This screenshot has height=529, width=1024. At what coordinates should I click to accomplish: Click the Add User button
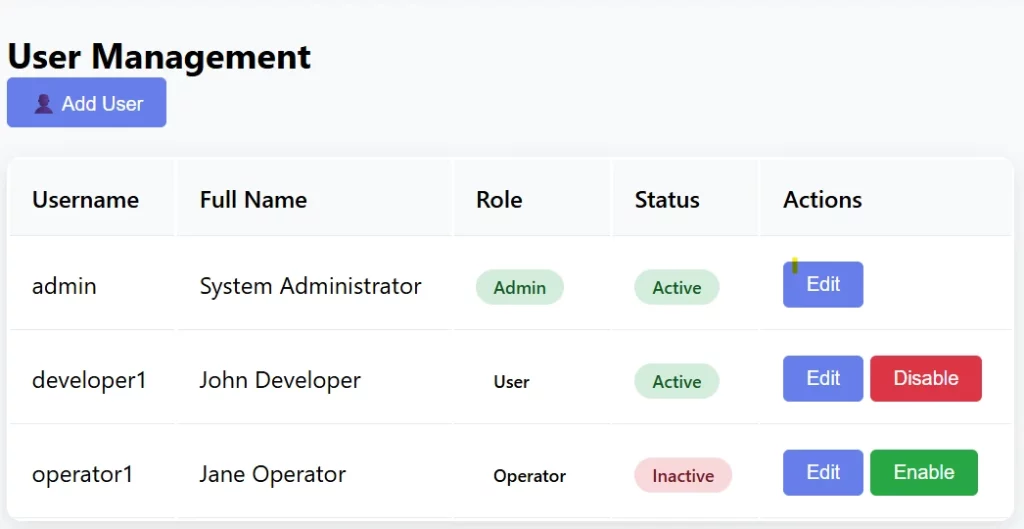tap(87, 103)
